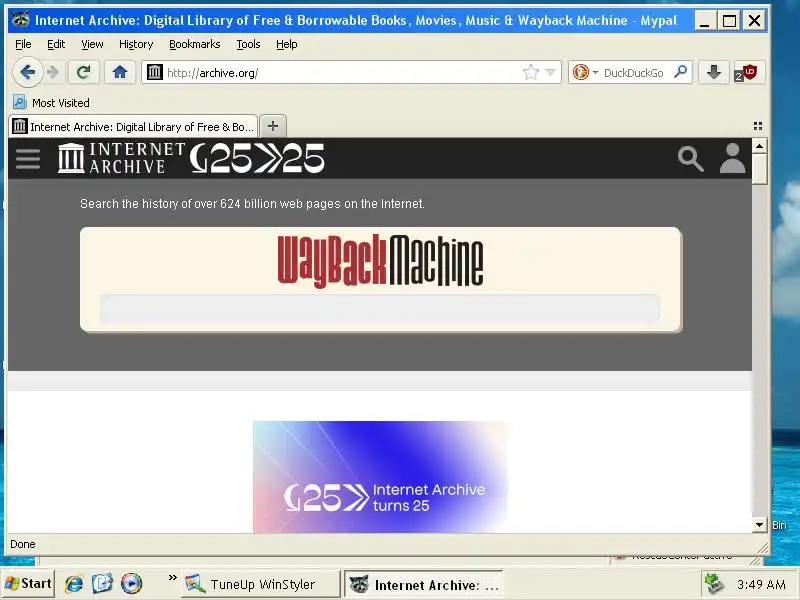This screenshot has width=800, height=600.
Task: Click the Wayback Machine logo
Action: (x=380, y=261)
